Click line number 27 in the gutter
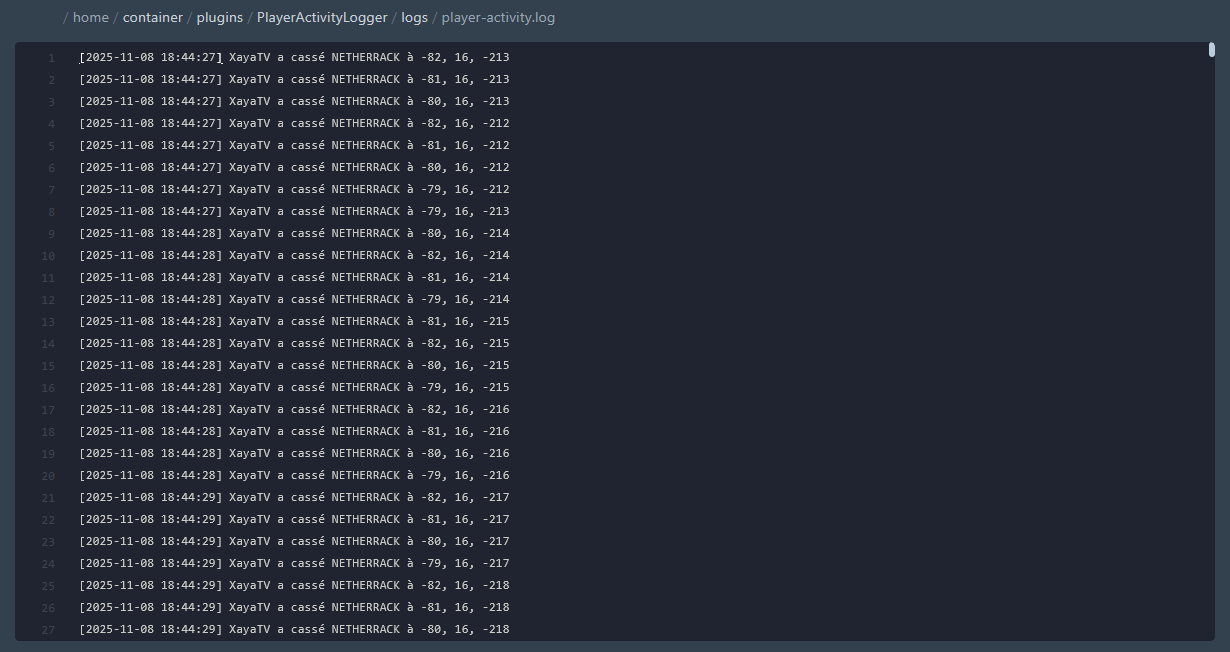Image resolution: width=1230 pixels, height=652 pixels. 48,630
